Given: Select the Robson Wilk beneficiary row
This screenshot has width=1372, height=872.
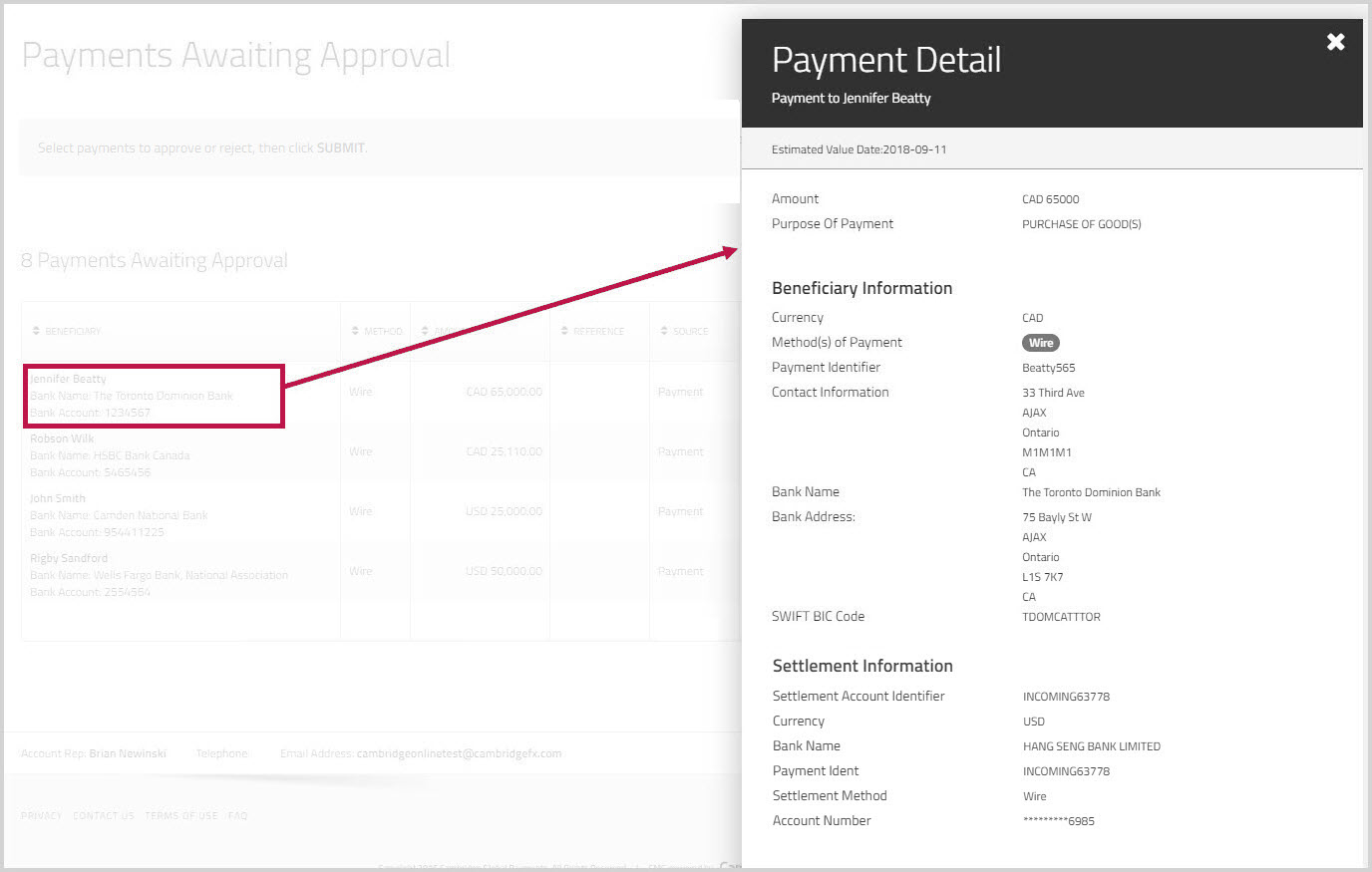Looking at the screenshot, I should [62, 438].
